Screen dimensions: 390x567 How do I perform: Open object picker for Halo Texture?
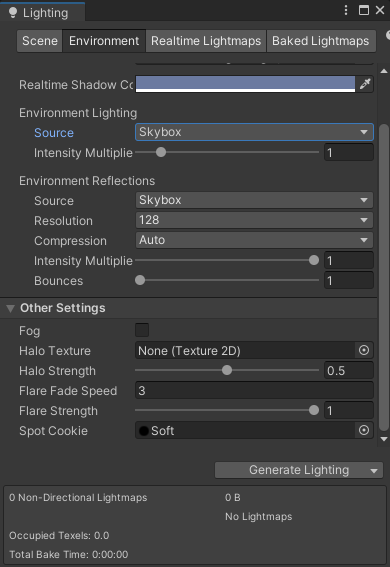coord(364,350)
